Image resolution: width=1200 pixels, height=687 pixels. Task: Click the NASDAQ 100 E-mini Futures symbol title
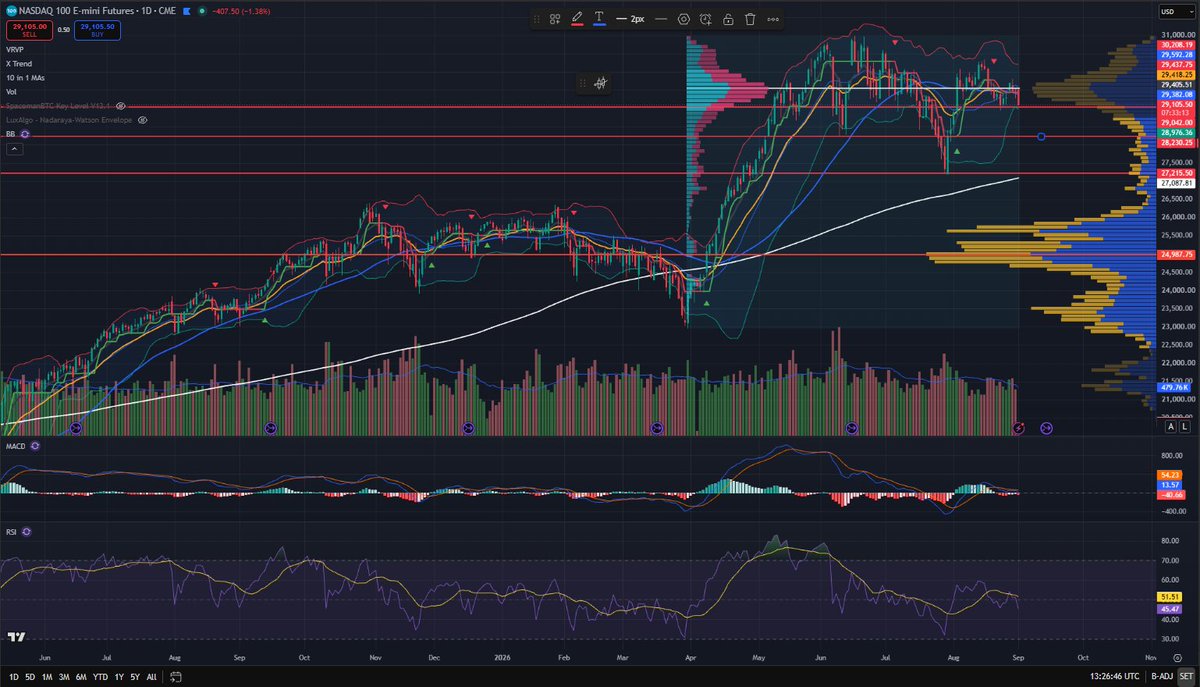(74, 10)
